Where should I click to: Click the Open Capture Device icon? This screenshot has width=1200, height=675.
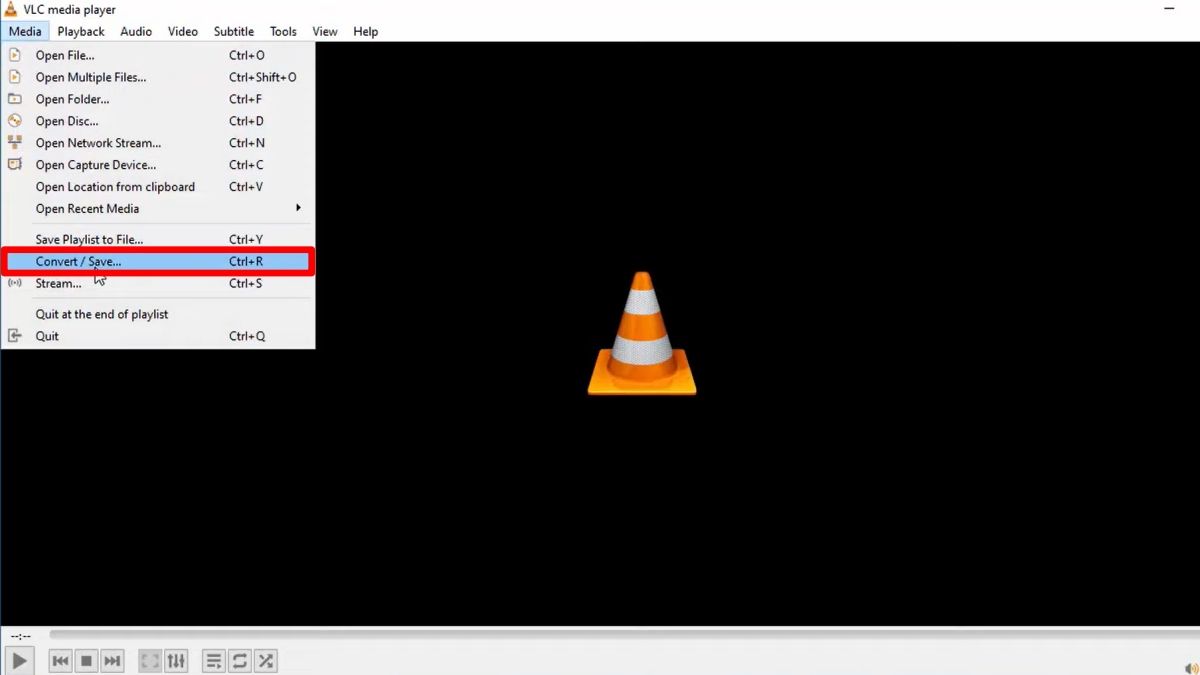click(15, 165)
